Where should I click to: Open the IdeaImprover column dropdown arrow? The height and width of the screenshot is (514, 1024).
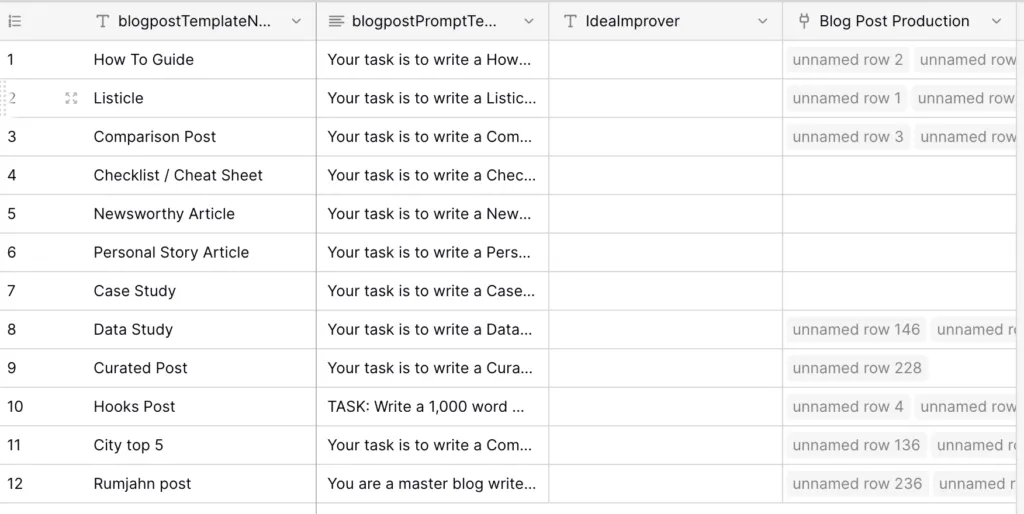point(763,21)
